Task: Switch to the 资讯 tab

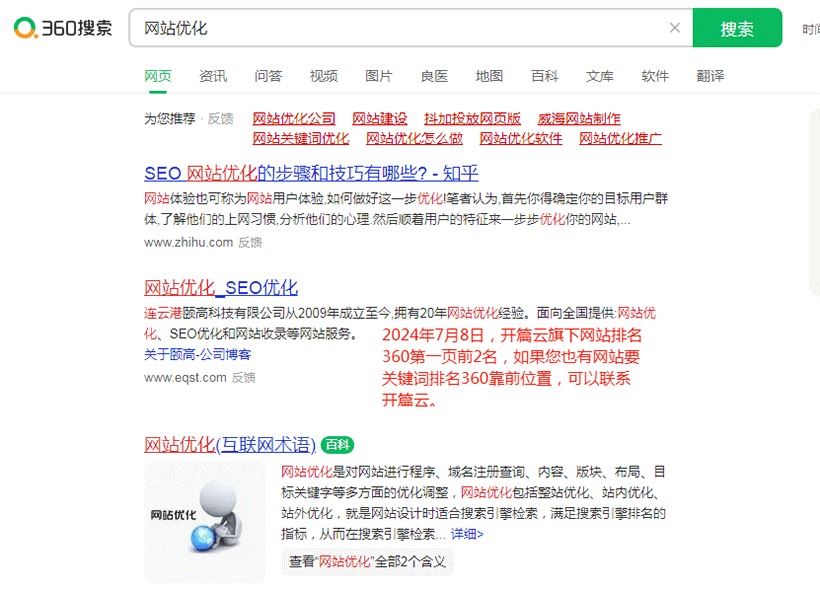Action: click(x=213, y=76)
